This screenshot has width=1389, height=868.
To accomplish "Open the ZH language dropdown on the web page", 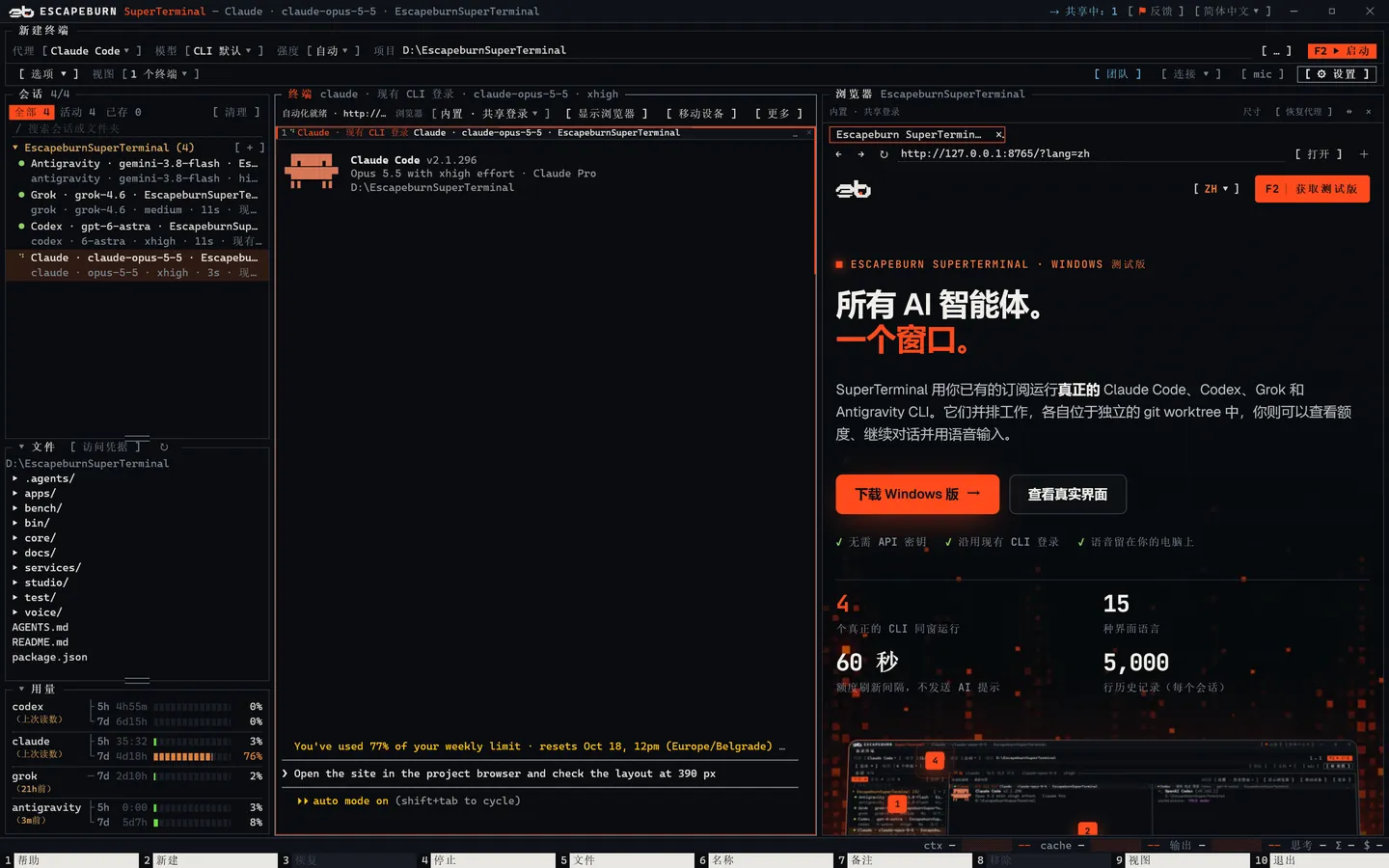I will 1216,189.
